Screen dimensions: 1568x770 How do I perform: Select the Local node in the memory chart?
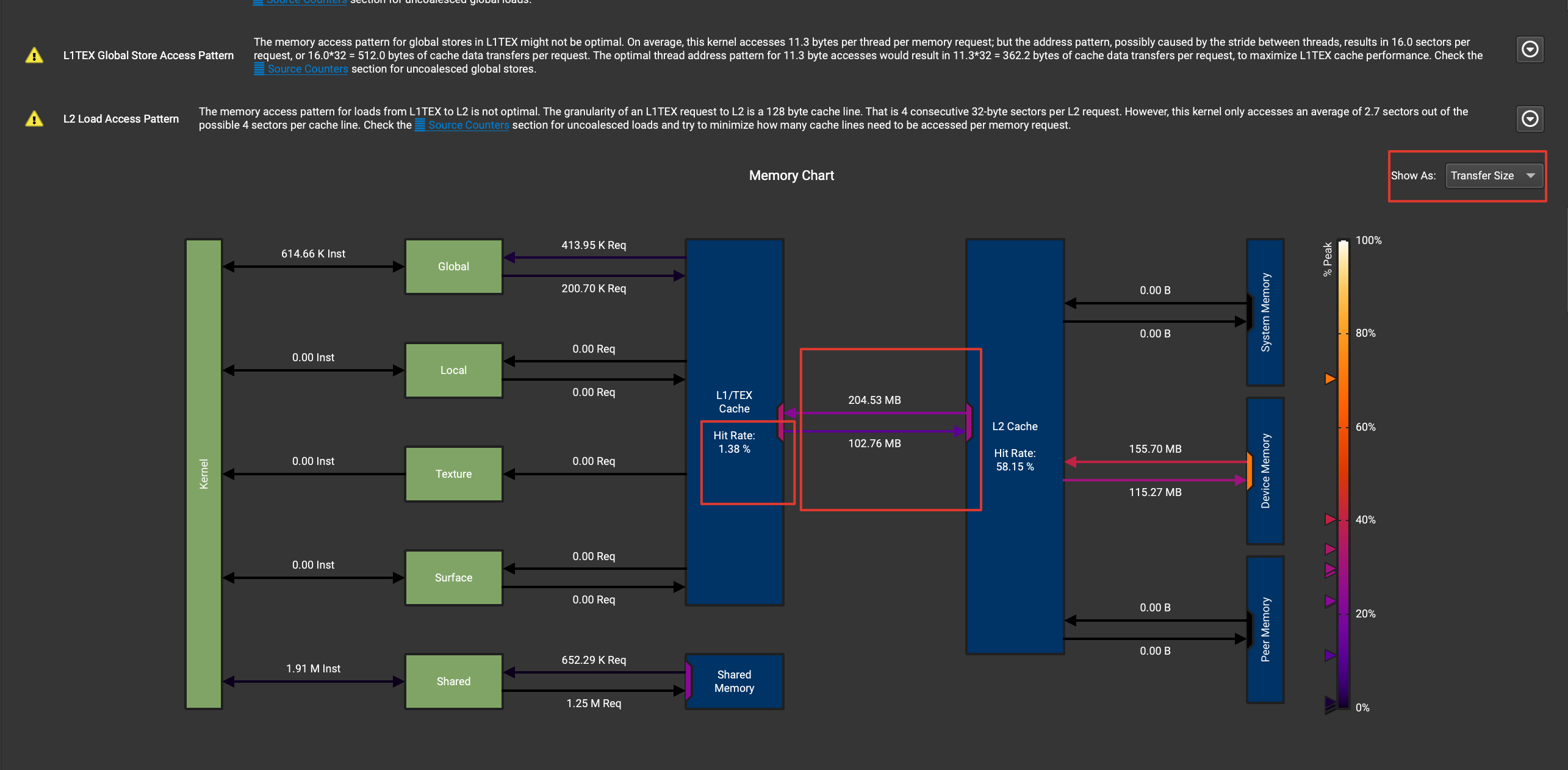click(x=453, y=370)
